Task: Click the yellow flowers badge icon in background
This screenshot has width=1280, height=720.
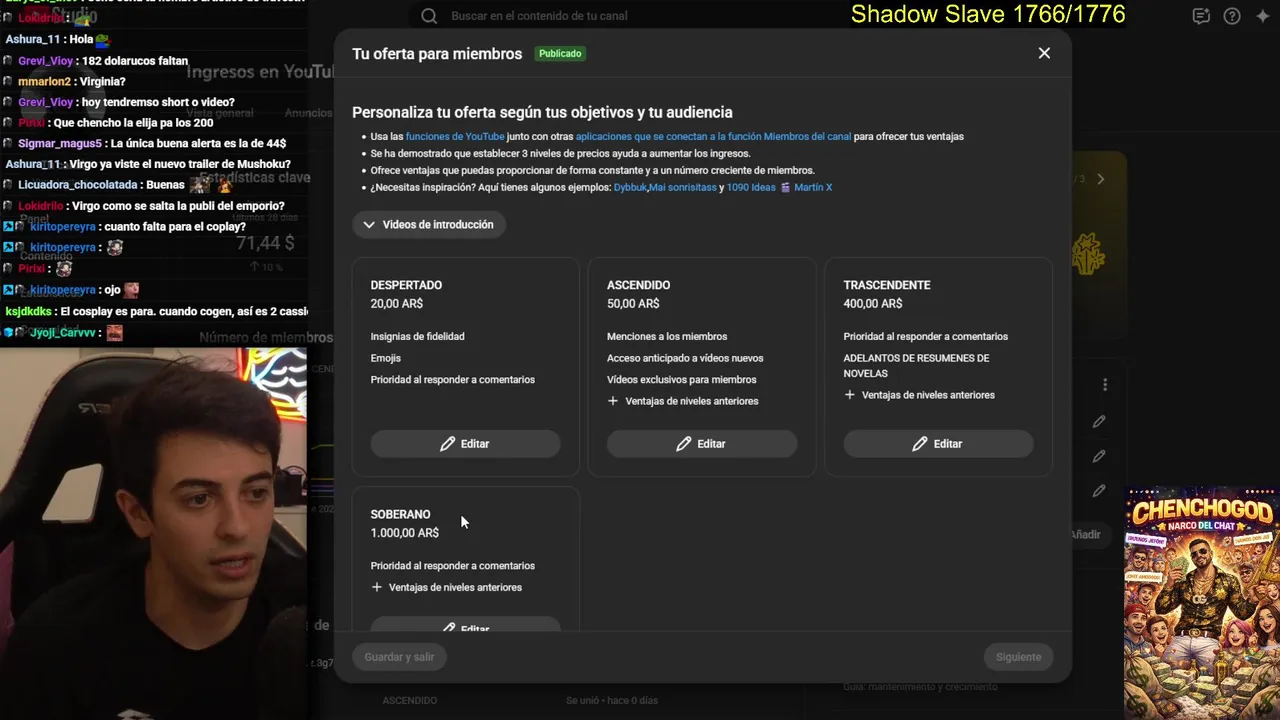Action: point(1088,254)
